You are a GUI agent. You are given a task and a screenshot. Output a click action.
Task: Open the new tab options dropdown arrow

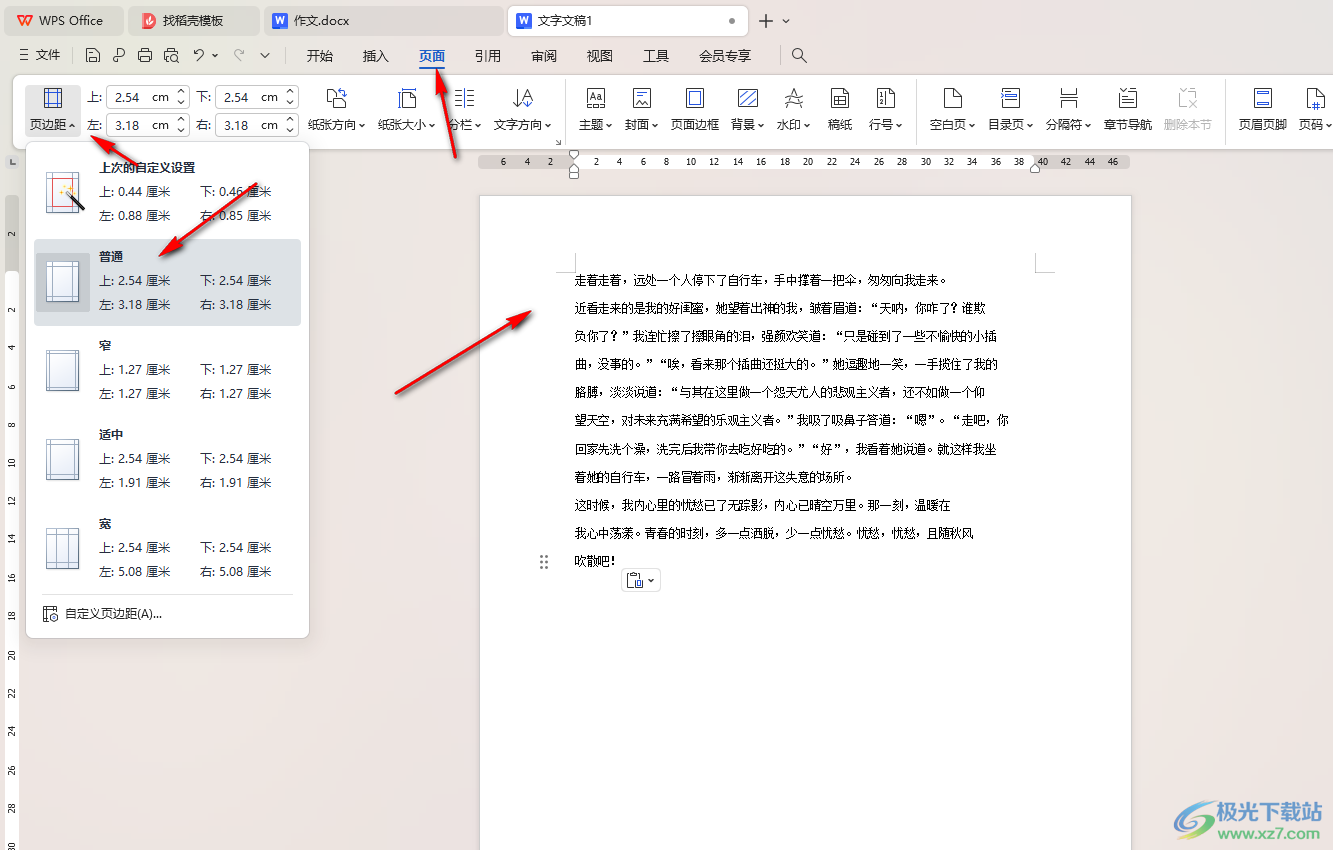pyautogui.click(x=786, y=20)
